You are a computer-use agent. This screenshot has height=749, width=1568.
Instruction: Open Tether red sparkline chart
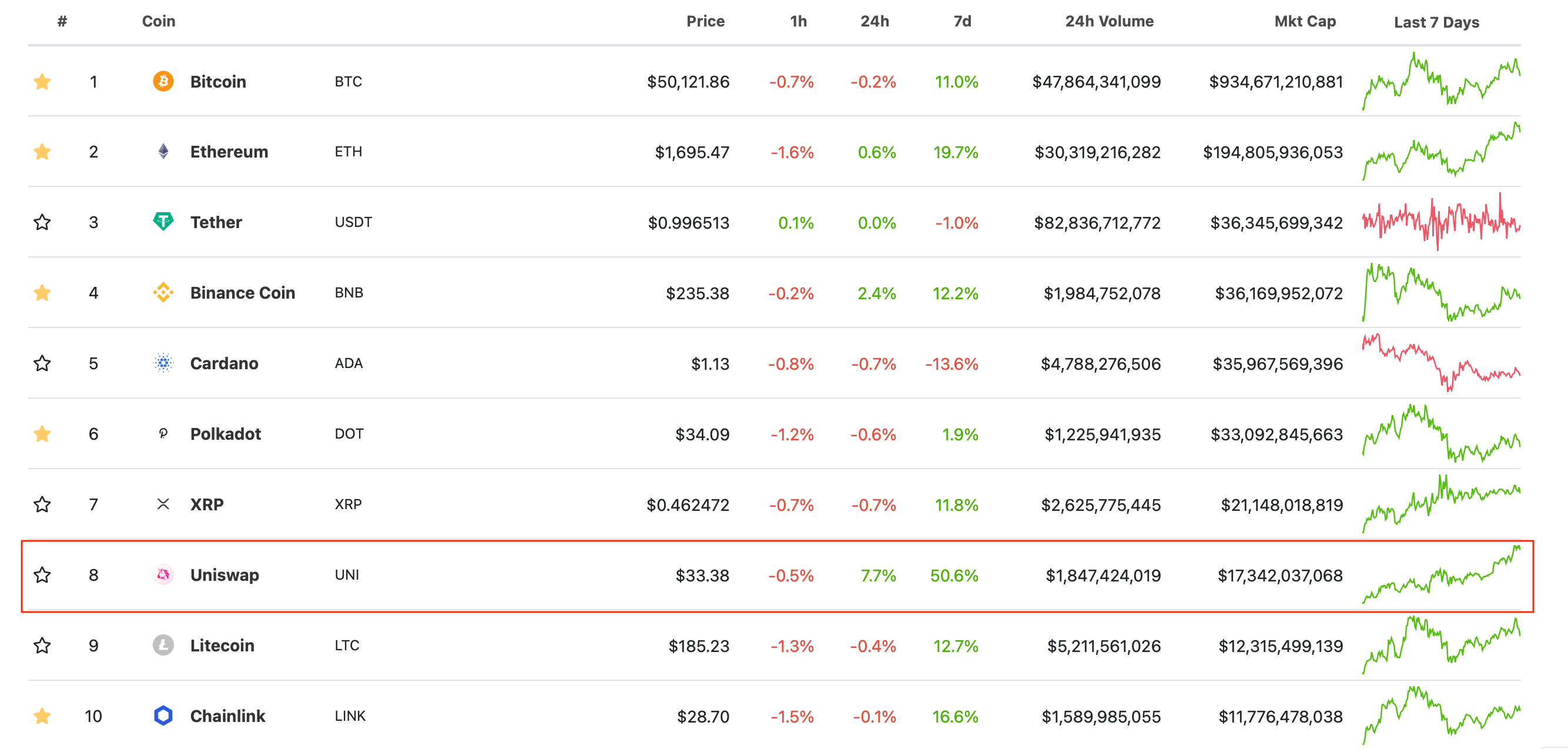point(1441,222)
